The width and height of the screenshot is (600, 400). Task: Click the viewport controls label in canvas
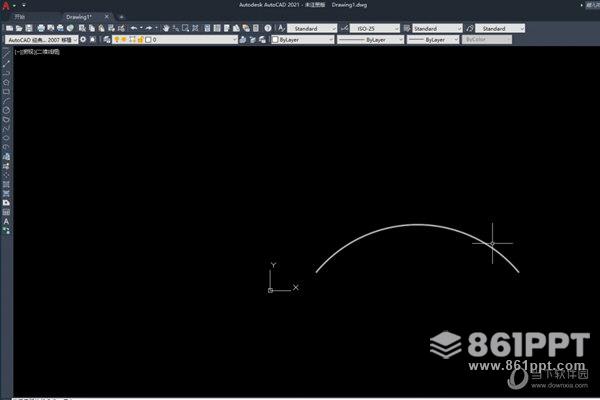coord(37,52)
